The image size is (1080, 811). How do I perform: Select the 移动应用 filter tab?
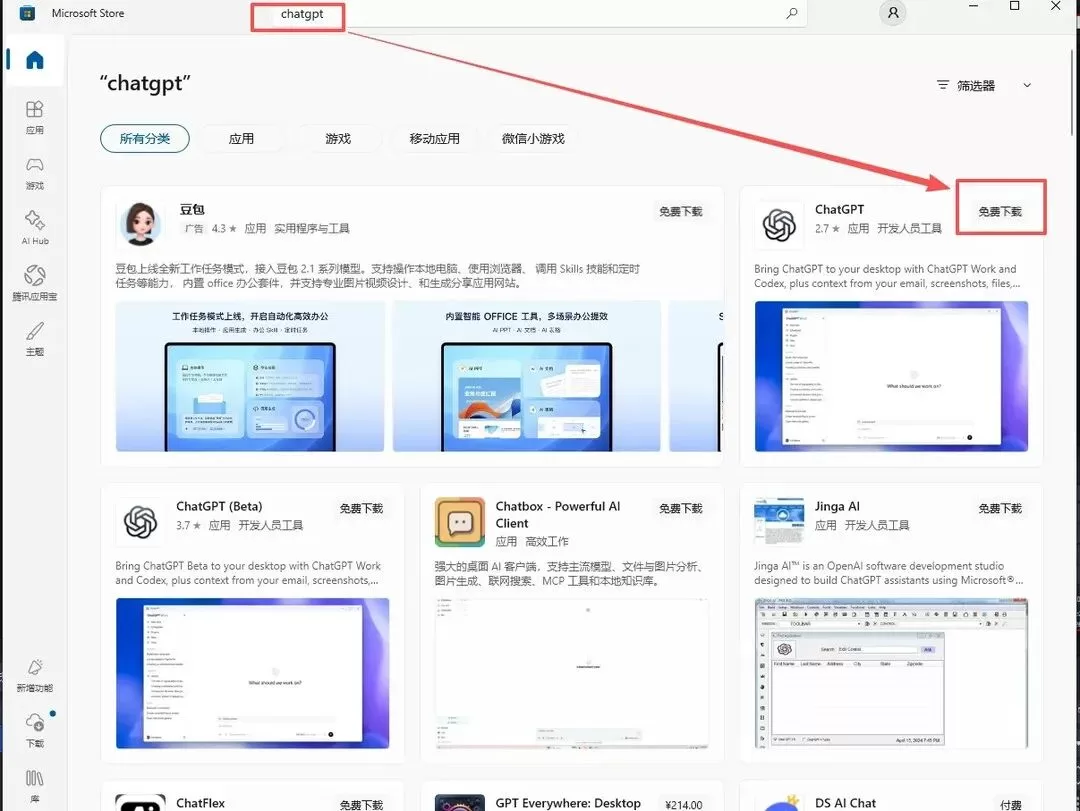(x=434, y=138)
